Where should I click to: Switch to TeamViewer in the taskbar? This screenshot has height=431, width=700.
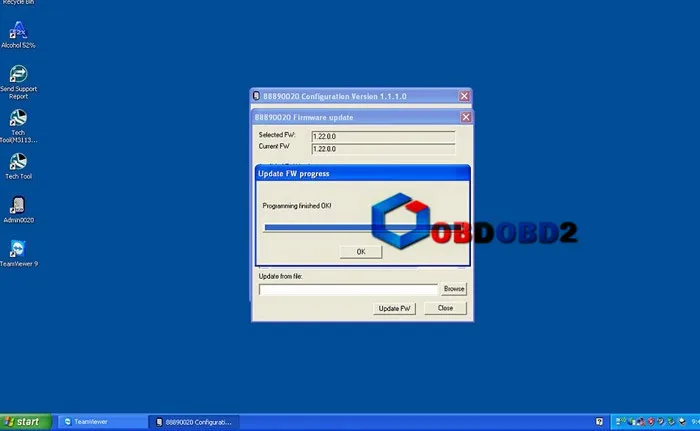pyautogui.click(x=102, y=422)
